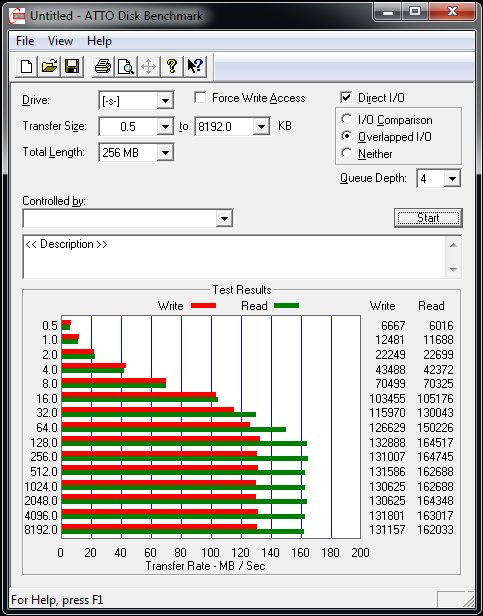Click the Start button
The height and width of the screenshot is (616, 483).
tap(428, 218)
